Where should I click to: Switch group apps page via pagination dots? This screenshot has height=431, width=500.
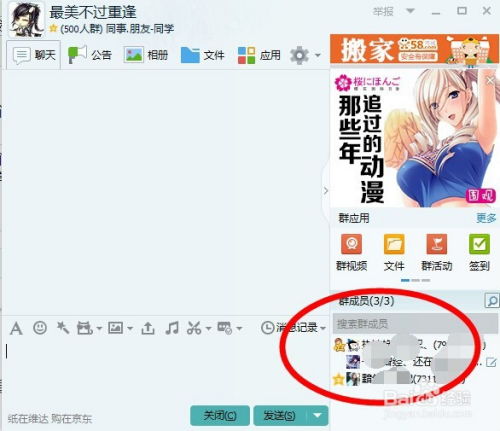pyautogui.click(x=415, y=280)
